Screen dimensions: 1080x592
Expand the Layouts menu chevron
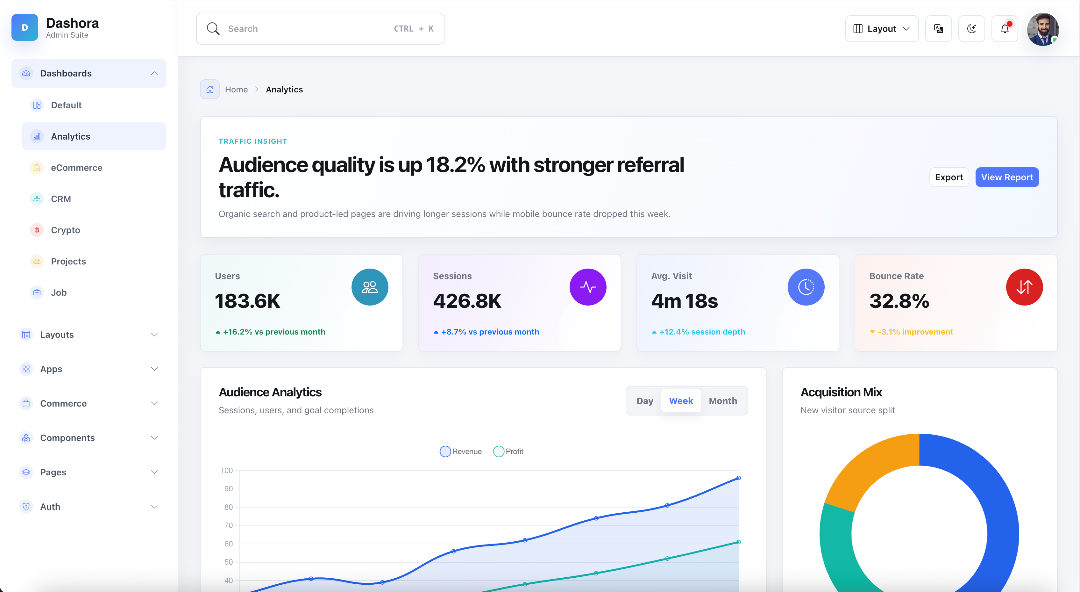(154, 334)
